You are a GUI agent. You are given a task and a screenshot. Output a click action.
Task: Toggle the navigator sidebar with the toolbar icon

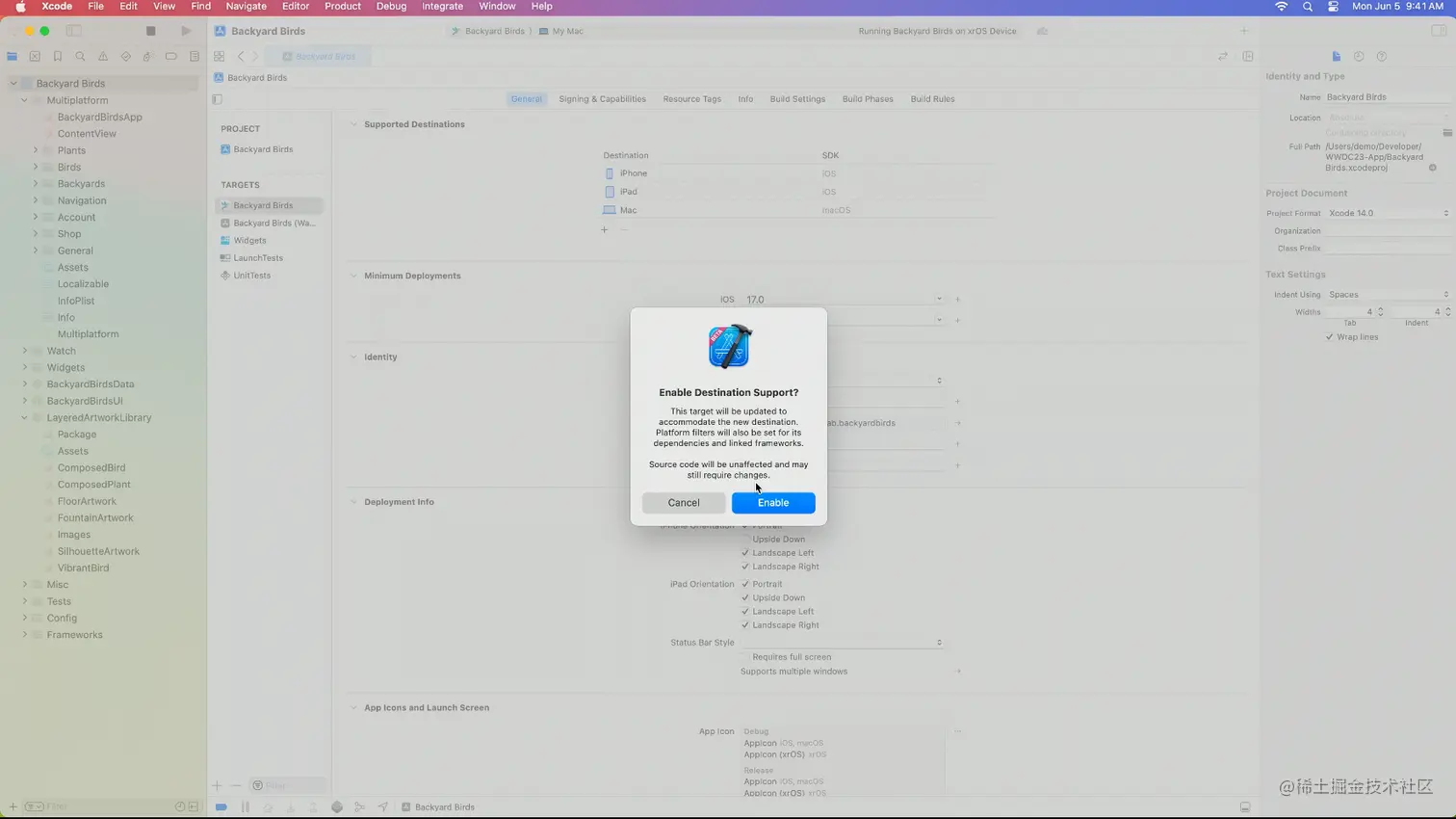coord(74,31)
